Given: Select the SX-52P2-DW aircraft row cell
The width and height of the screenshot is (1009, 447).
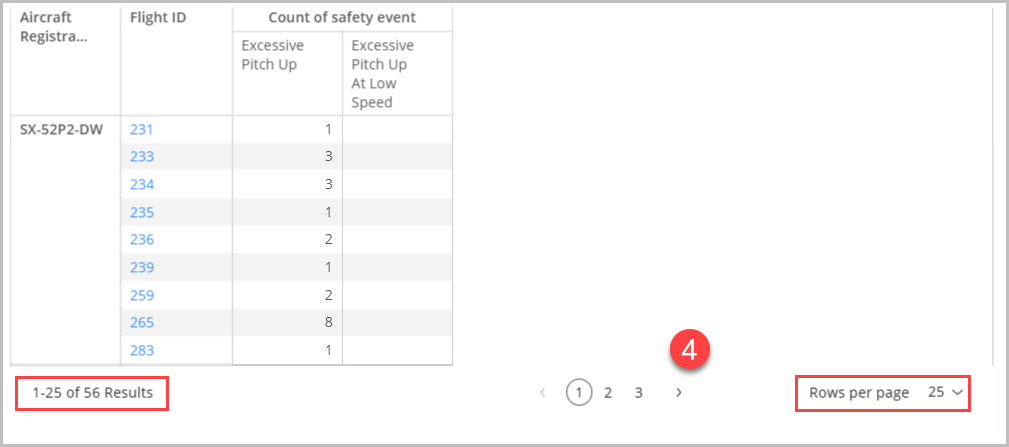Looking at the screenshot, I should [61, 130].
